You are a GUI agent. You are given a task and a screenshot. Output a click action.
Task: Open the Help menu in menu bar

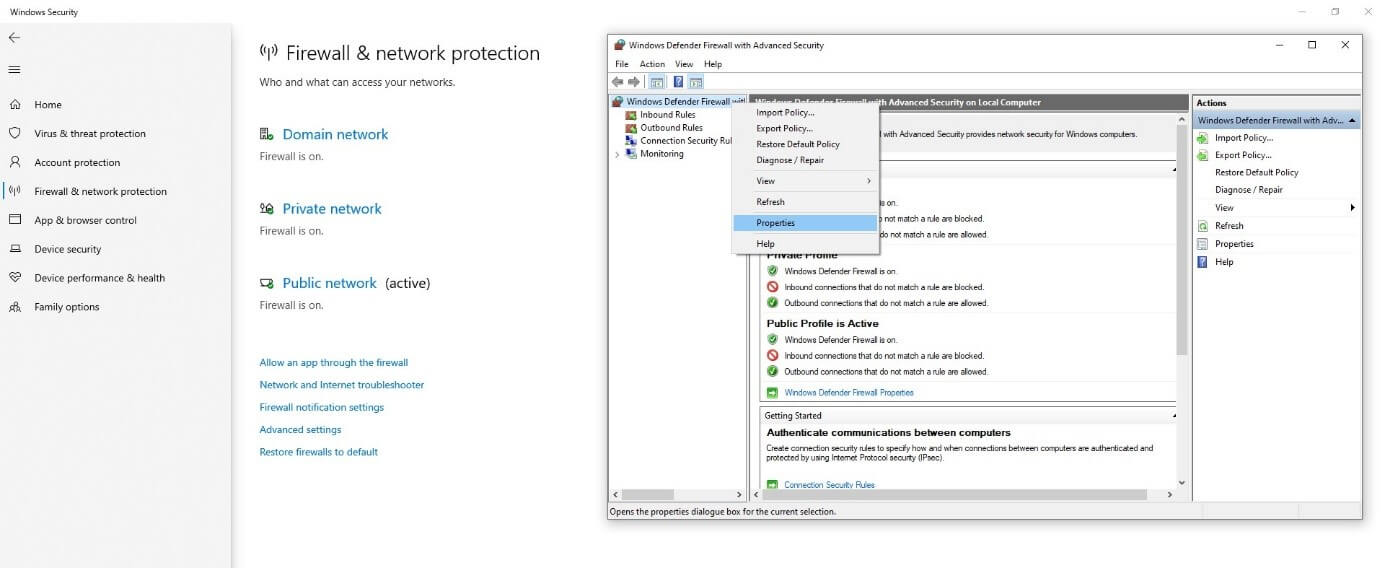(713, 64)
